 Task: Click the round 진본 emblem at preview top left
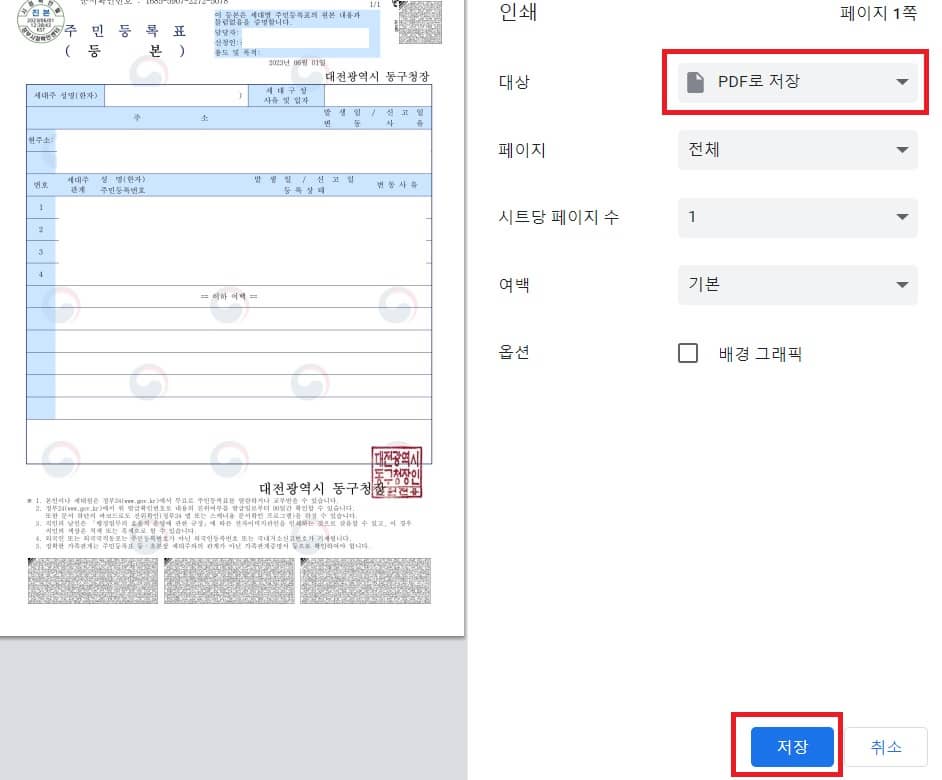tap(40, 21)
